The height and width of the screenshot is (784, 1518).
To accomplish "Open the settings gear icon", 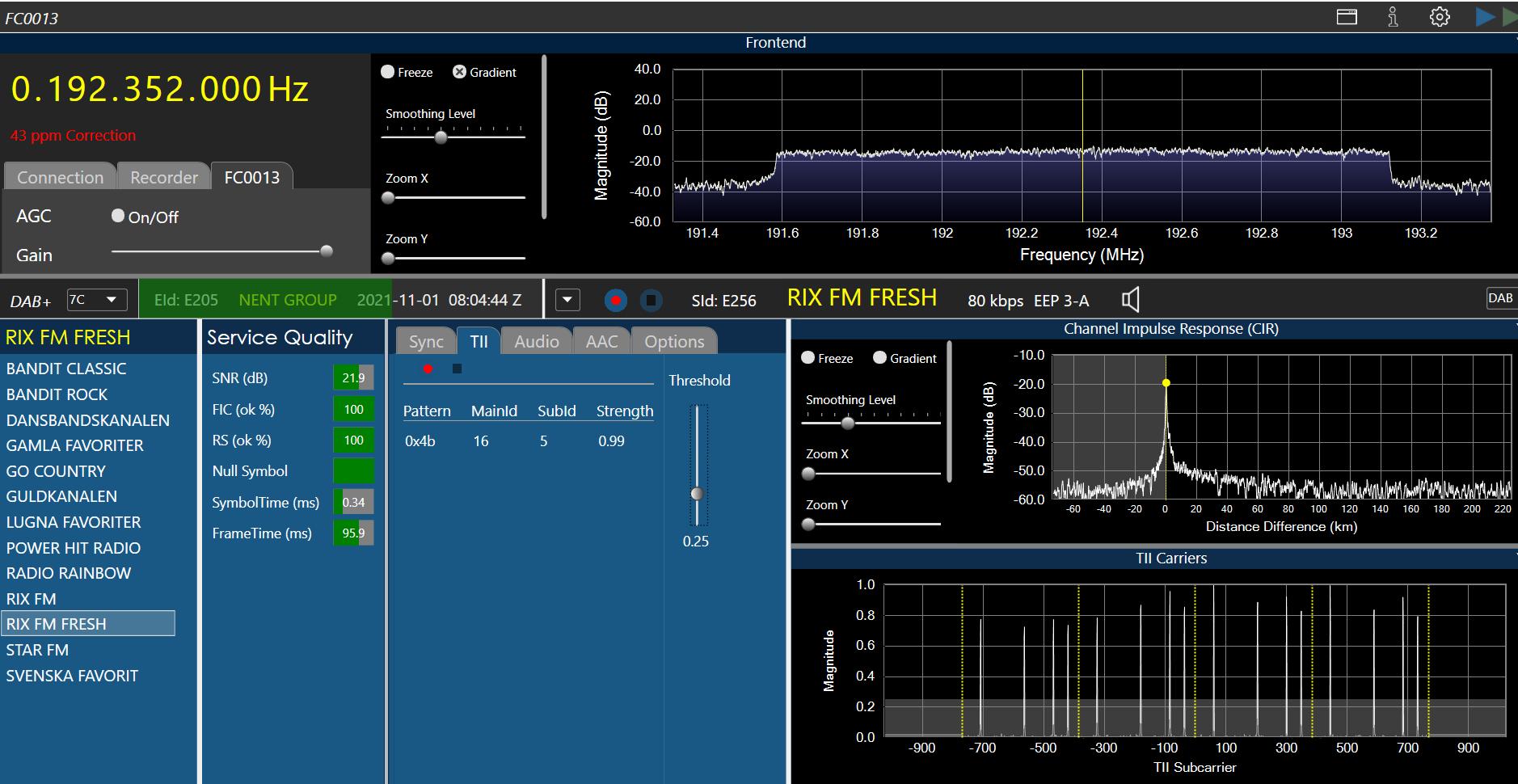I will pos(1440,17).
